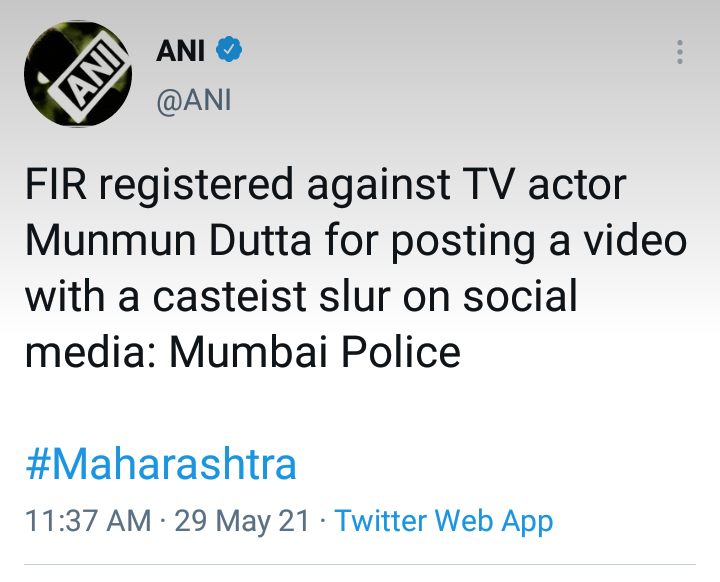Open the #Maharashtra hashtag
Image resolution: width=720 pixels, height=582 pixels.
coord(161,464)
